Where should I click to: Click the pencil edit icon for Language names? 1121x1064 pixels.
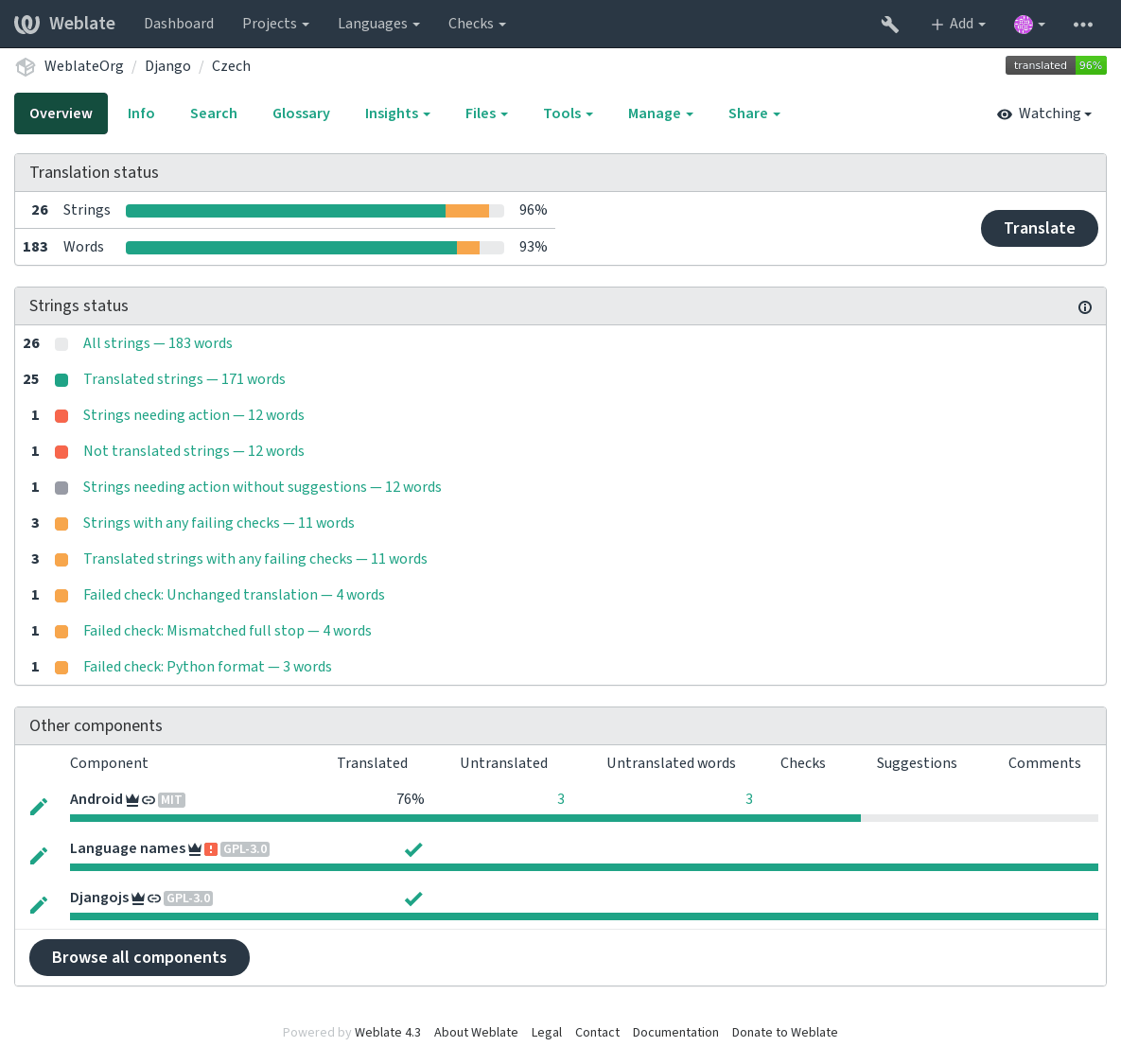pos(39,855)
